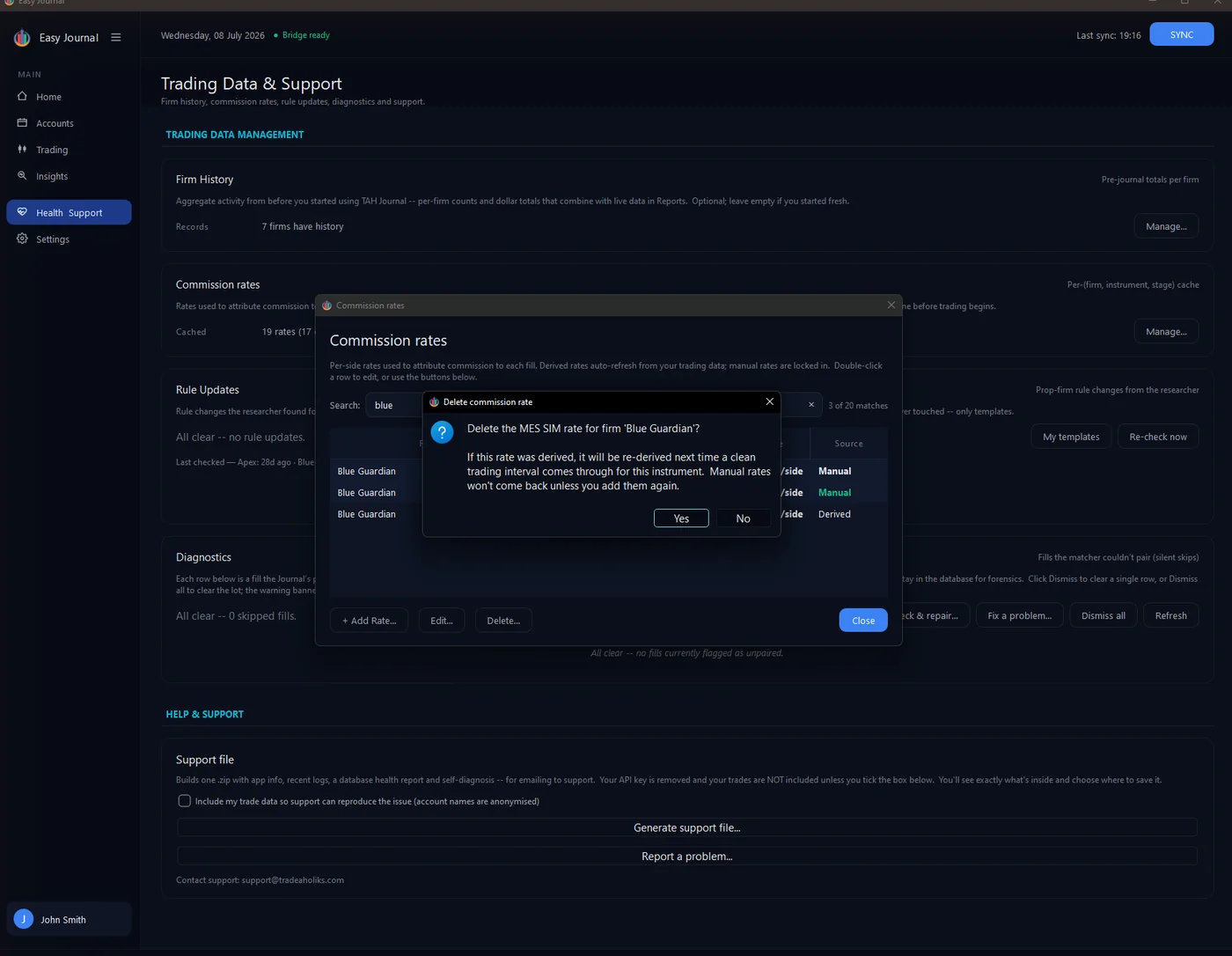Select Blue Guardian row marked Derived
The width and height of the screenshot is (1232, 956).
pos(608,514)
